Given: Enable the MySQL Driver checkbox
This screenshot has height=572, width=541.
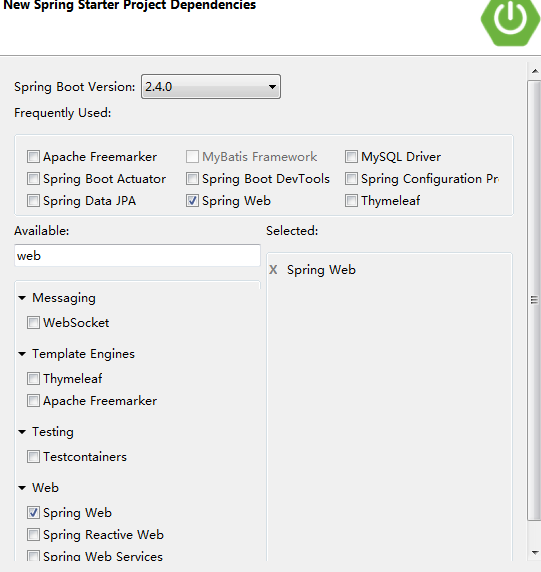Looking at the screenshot, I should pyautogui.click(x=351, y=156).
